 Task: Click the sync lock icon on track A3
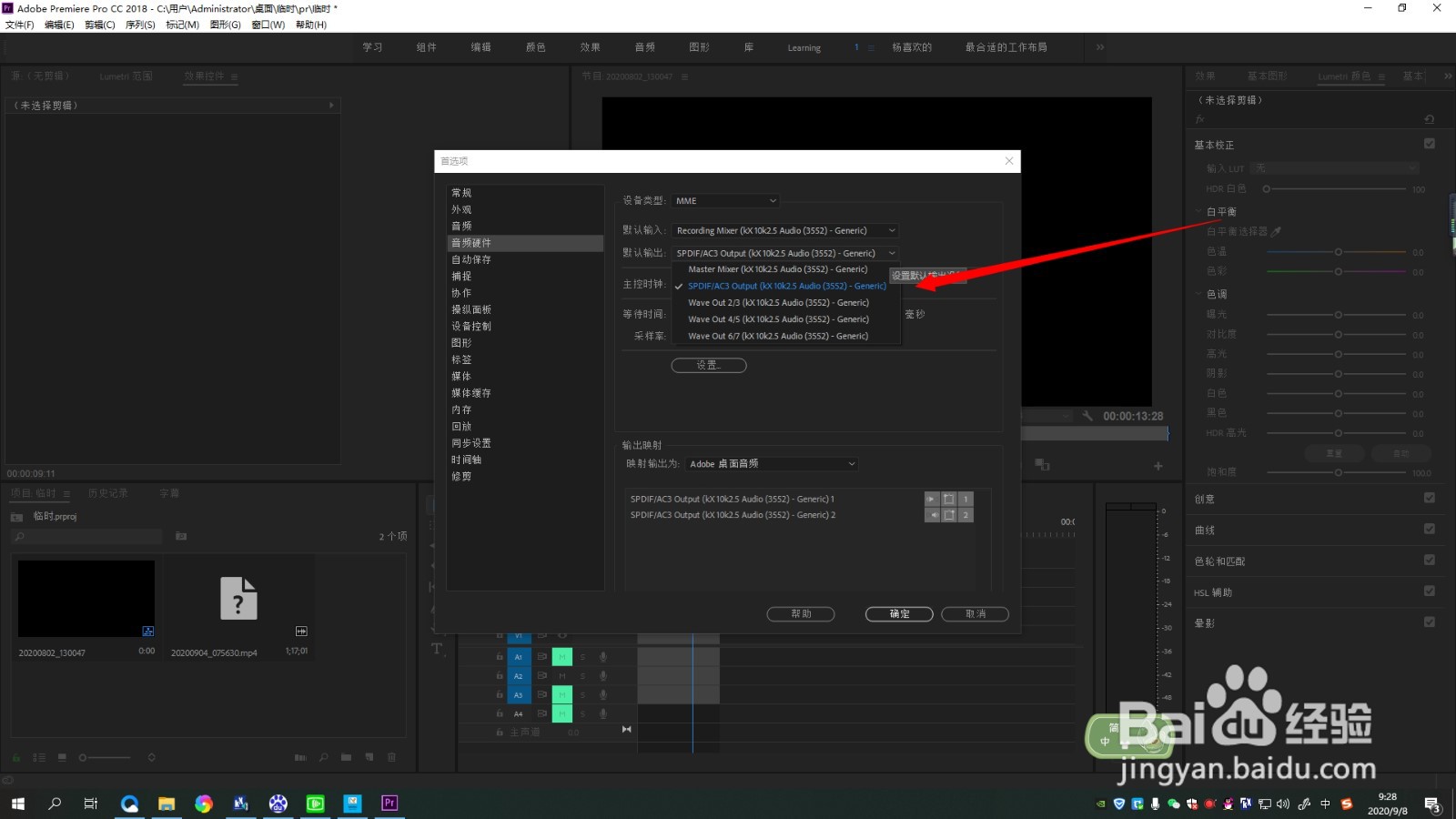click(x=542, y=695)
